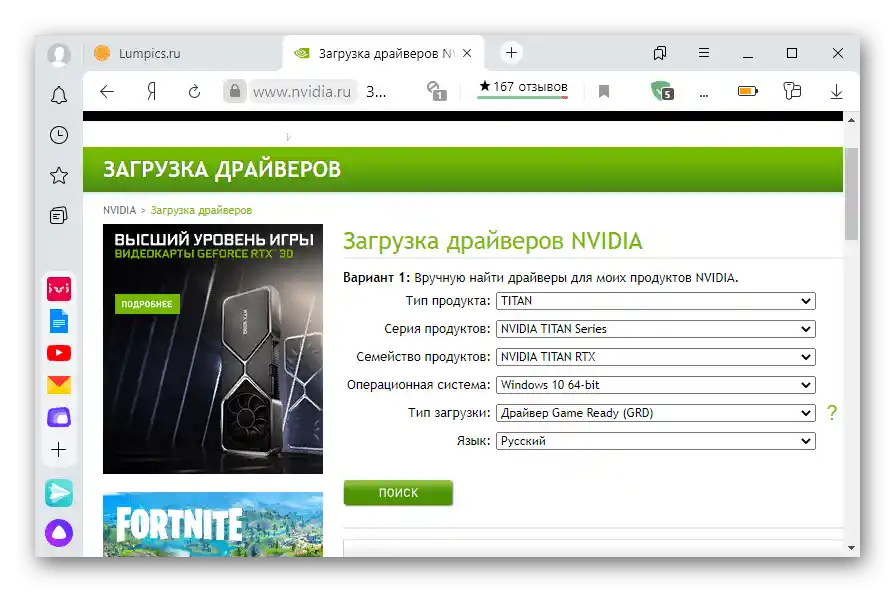Image resolution: width=895 pixels, height=592 pixels.
Task: Open YouTube from the sidebar
Action: point(59,353)
